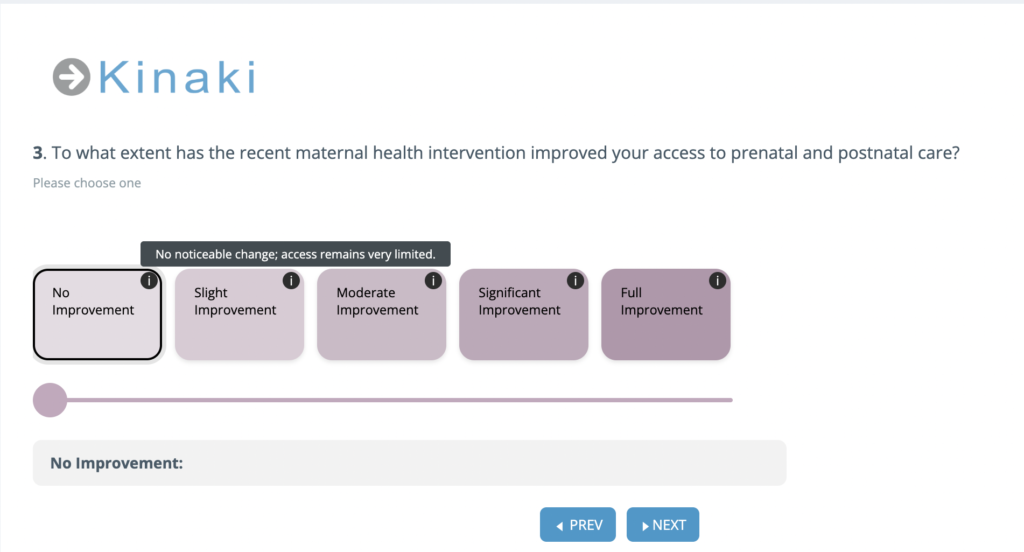Click the Full Improvement info icon
This screenshot has width=1024, height=552.
tap(717, 281)
